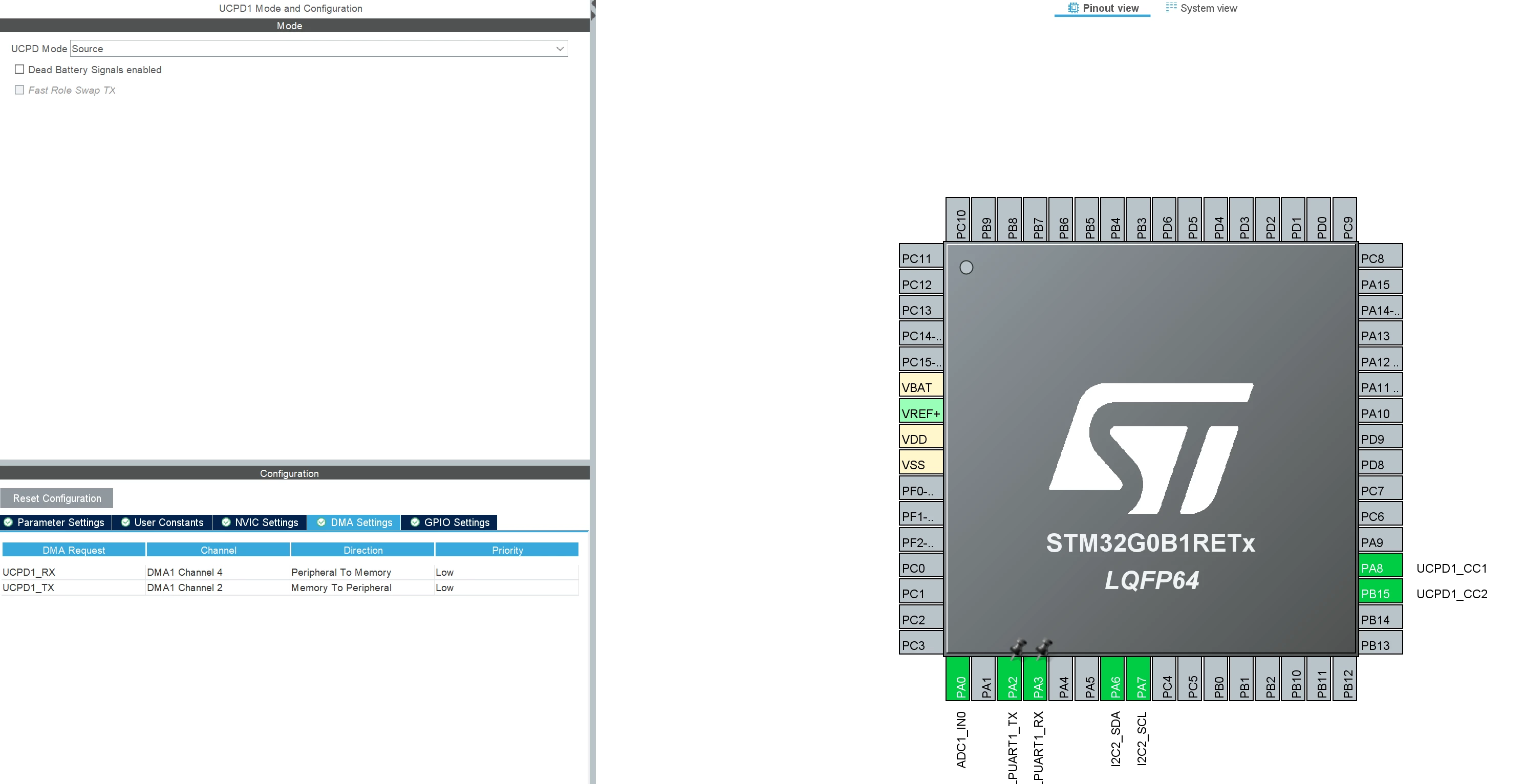Viewport: 1525px width, 784px height.
Task: Select pin PB15 on the chip
Action: coord(1381,592)
